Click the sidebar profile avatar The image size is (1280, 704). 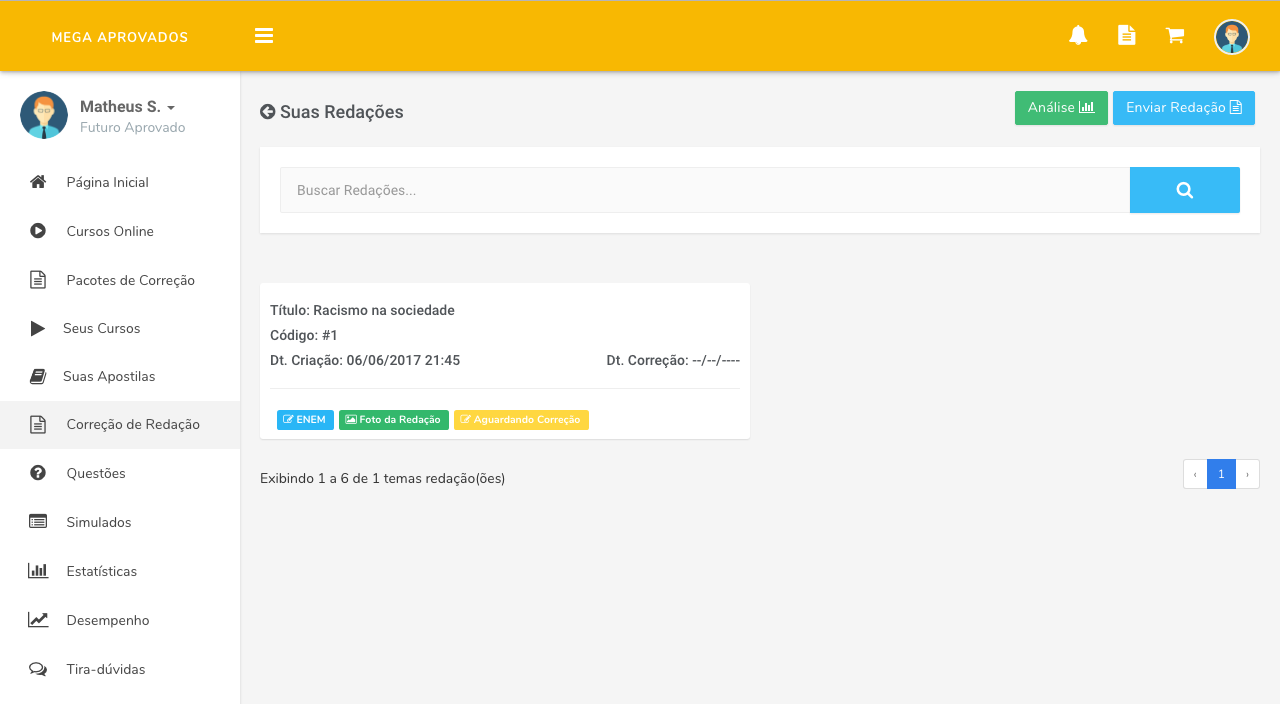[44, 115]
